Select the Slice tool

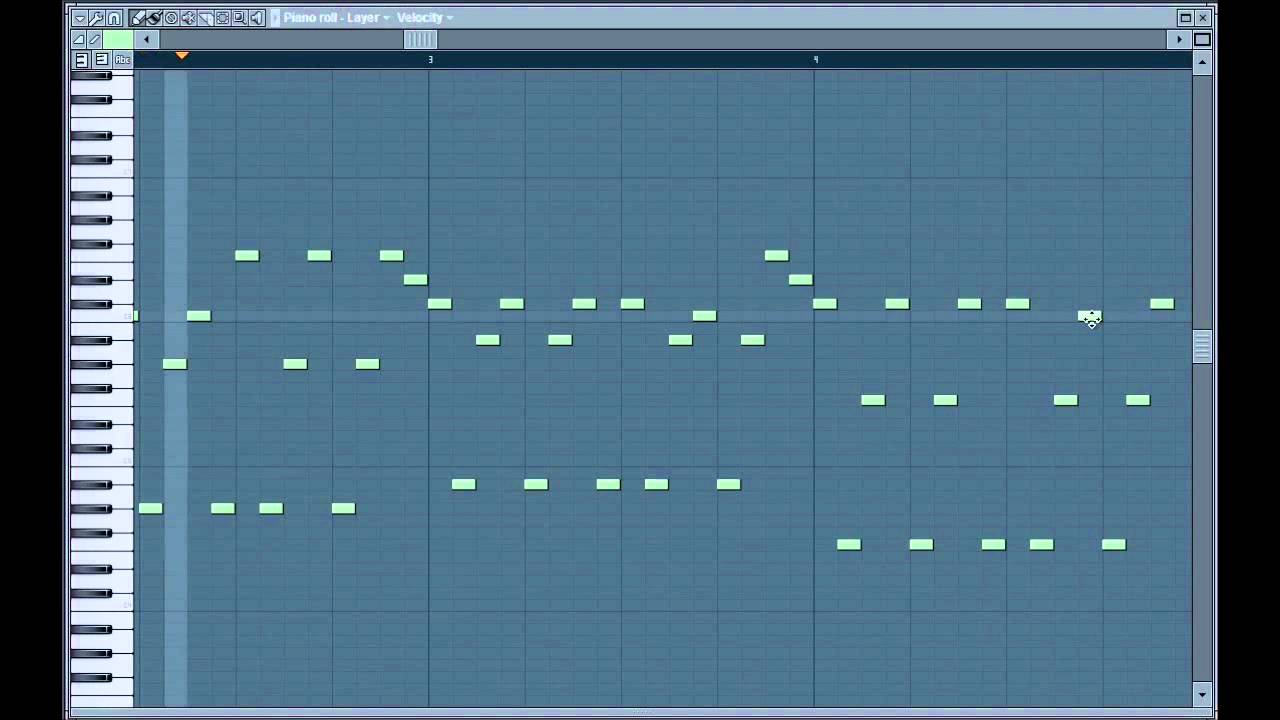(x=205, y=18)
